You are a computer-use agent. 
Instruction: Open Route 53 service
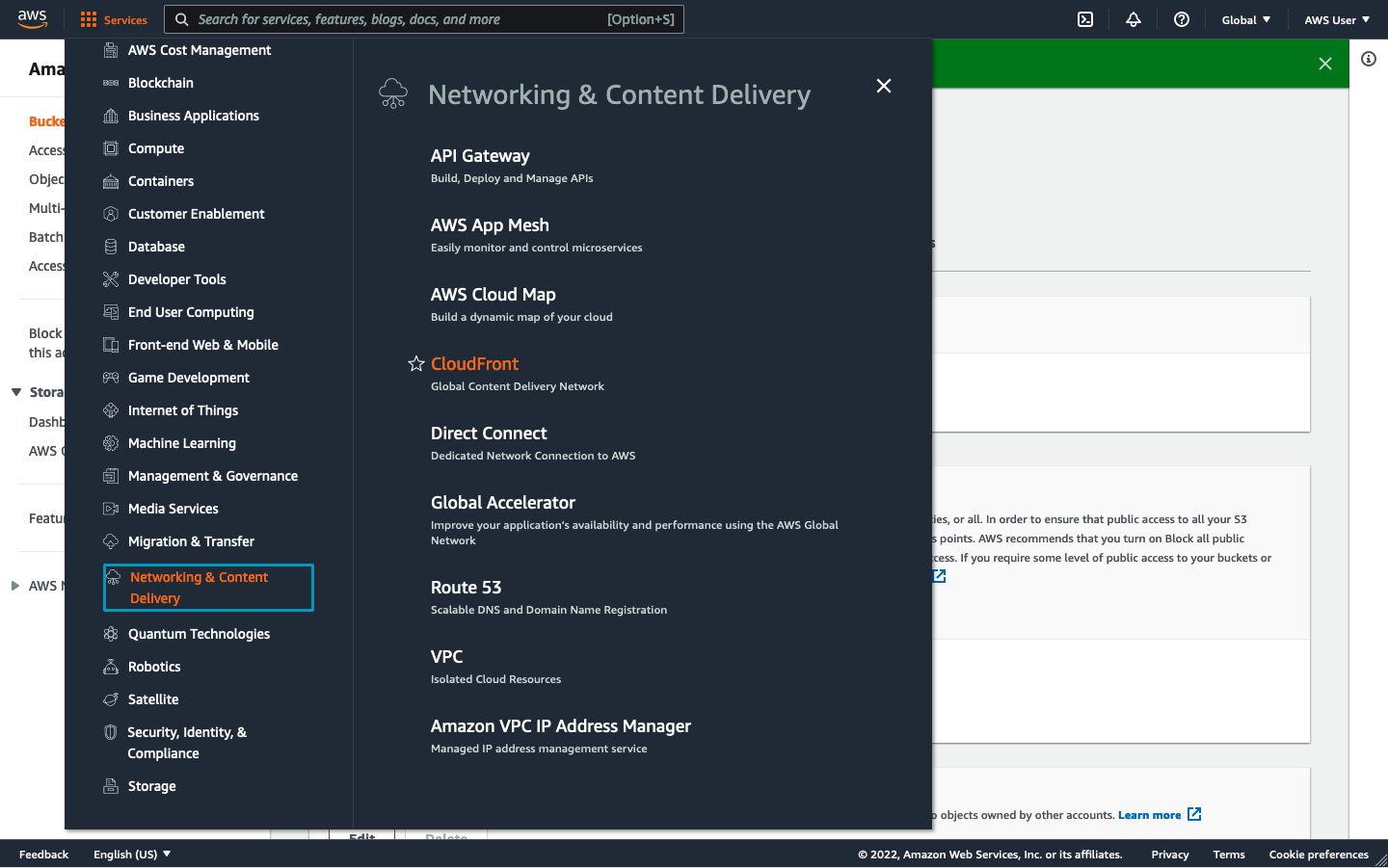(x=466, y=587)
